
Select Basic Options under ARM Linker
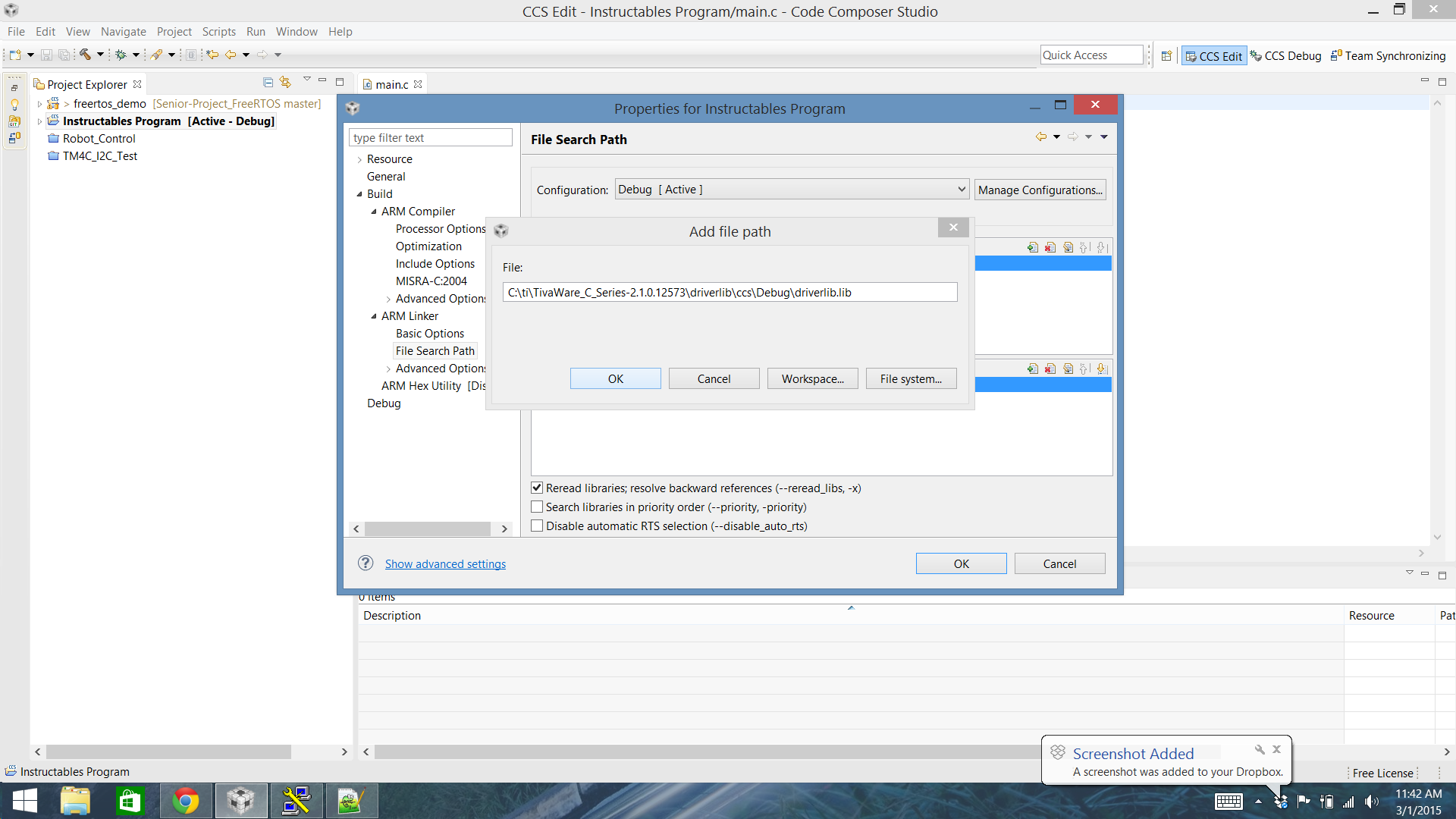click(x=430, y=334)
